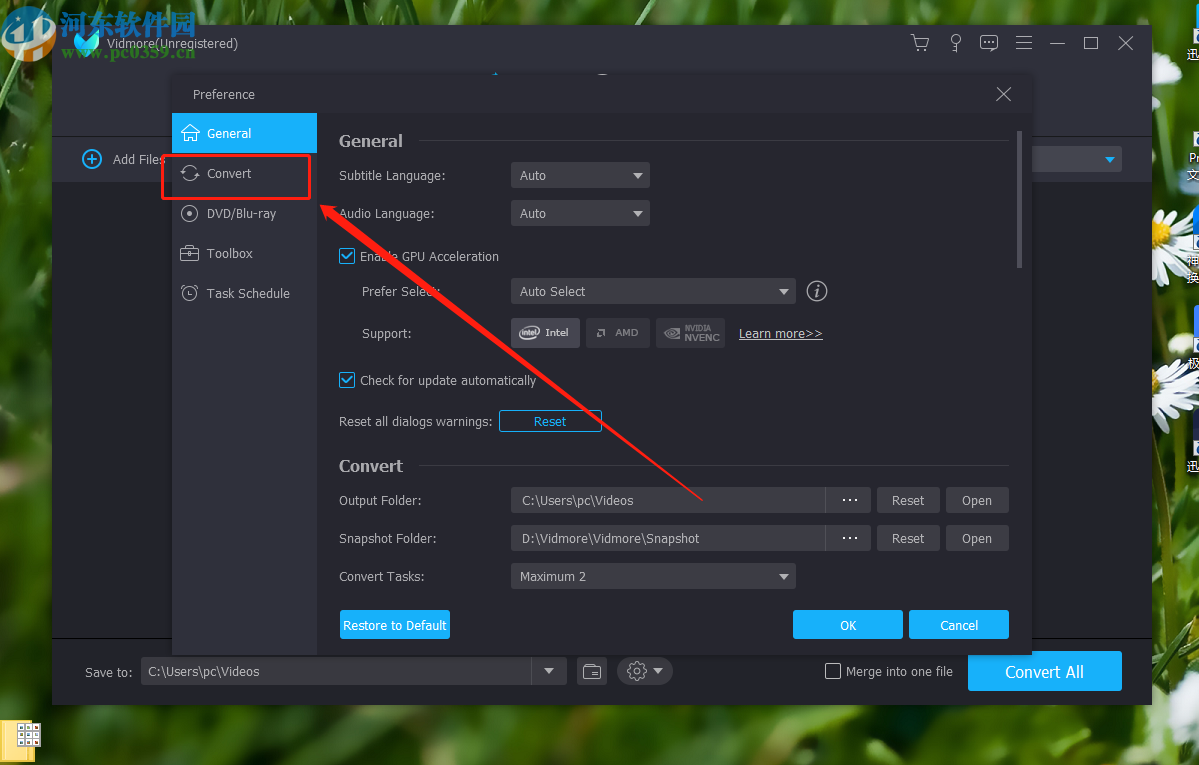Reset the Snapshot Folder path
Image resolution: width=1199 pixels, height=765 pixels.
[x=908, y=539]
